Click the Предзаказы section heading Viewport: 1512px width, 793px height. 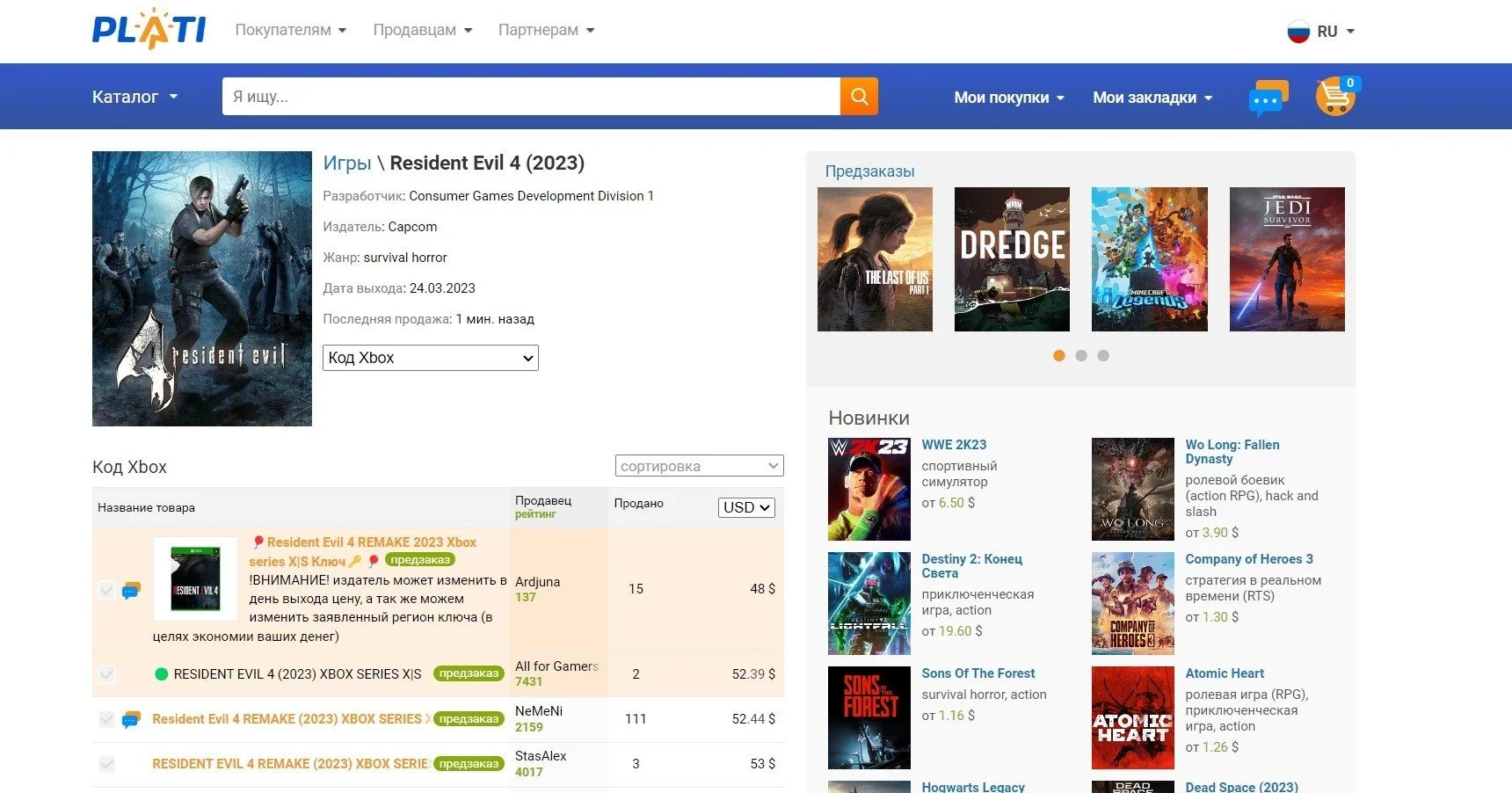869,171
